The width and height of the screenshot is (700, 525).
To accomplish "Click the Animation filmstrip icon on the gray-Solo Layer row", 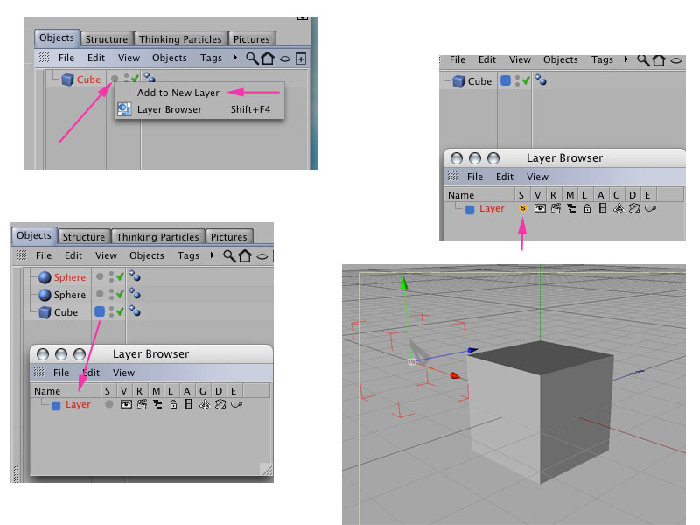I will (x=188, y=404).
